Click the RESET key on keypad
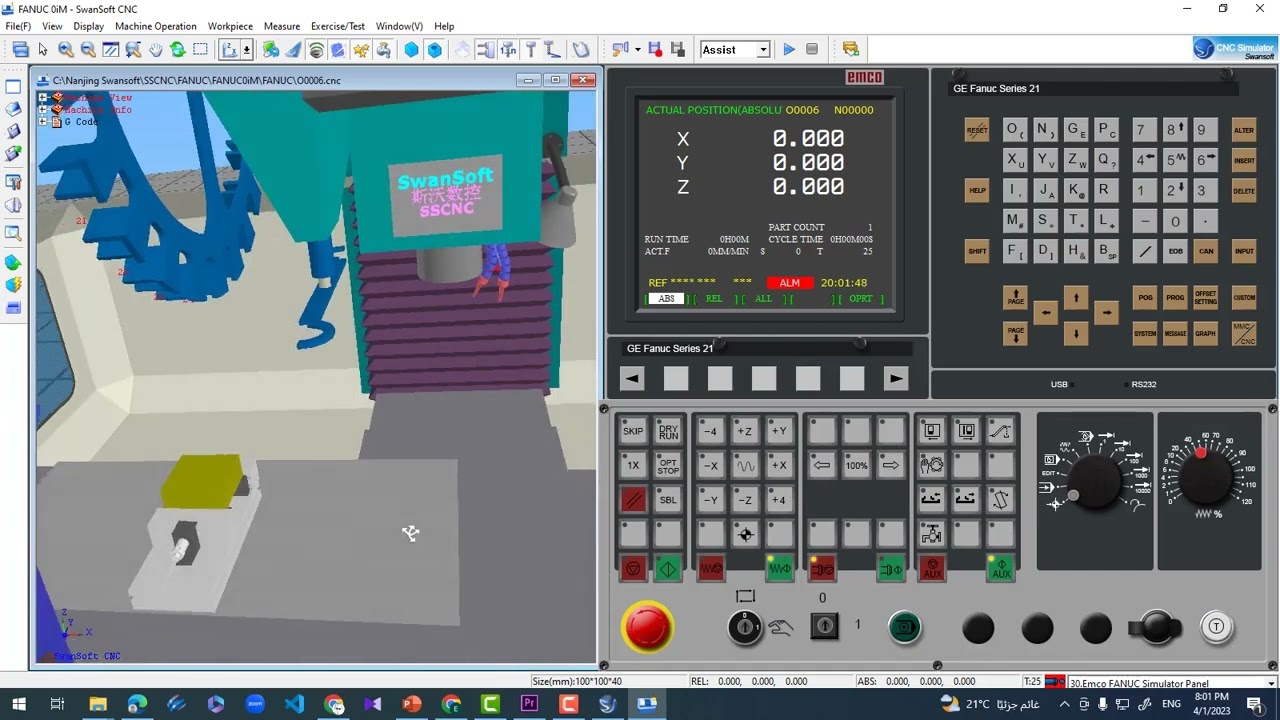1280x720 pixels. tap(977, 130)
